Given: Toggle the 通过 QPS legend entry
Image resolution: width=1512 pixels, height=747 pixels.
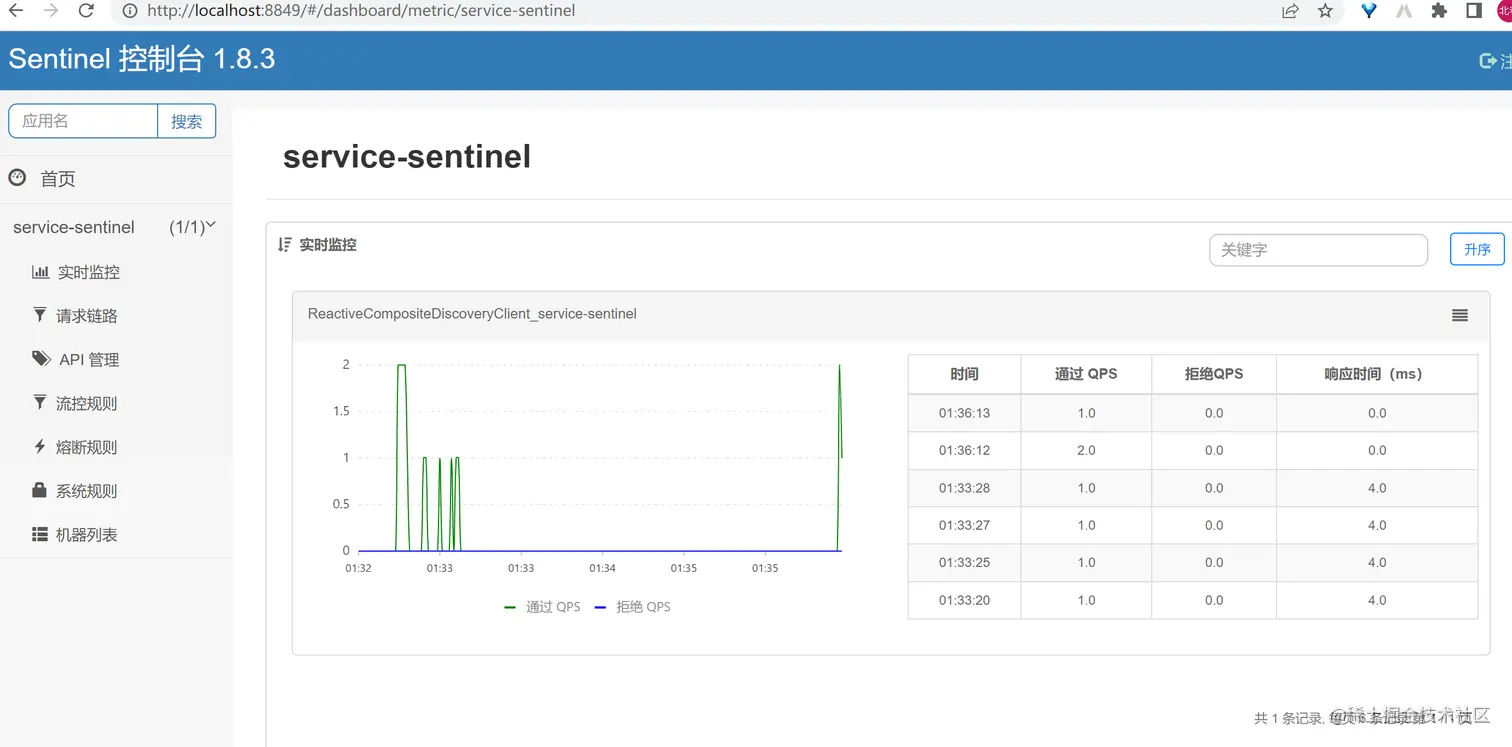Looking at the screenshot, I should click(x=542, y=607).
